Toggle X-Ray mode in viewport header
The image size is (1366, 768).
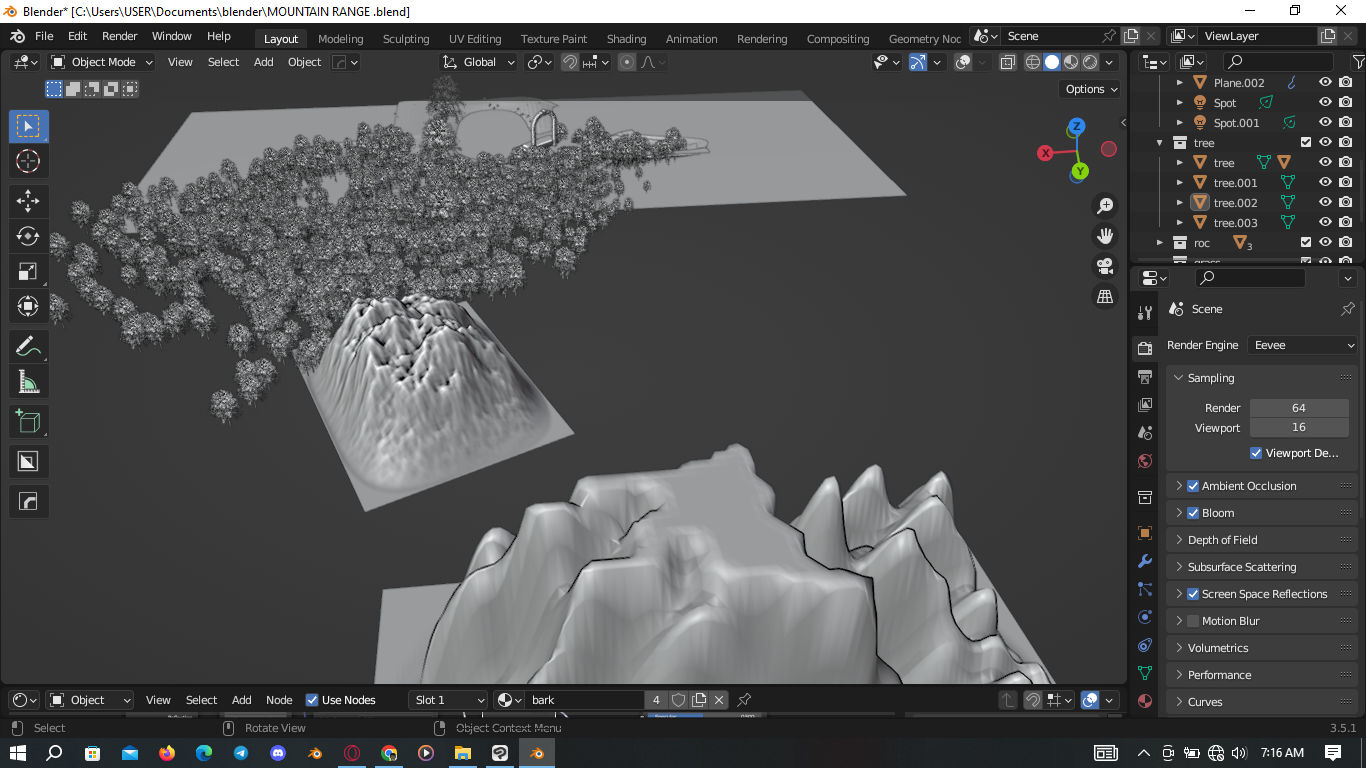[x=1007, y=62]
